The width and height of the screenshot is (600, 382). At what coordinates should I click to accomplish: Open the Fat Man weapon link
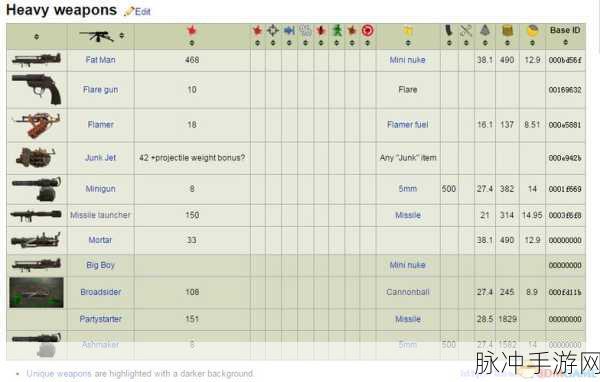(100, 60)
